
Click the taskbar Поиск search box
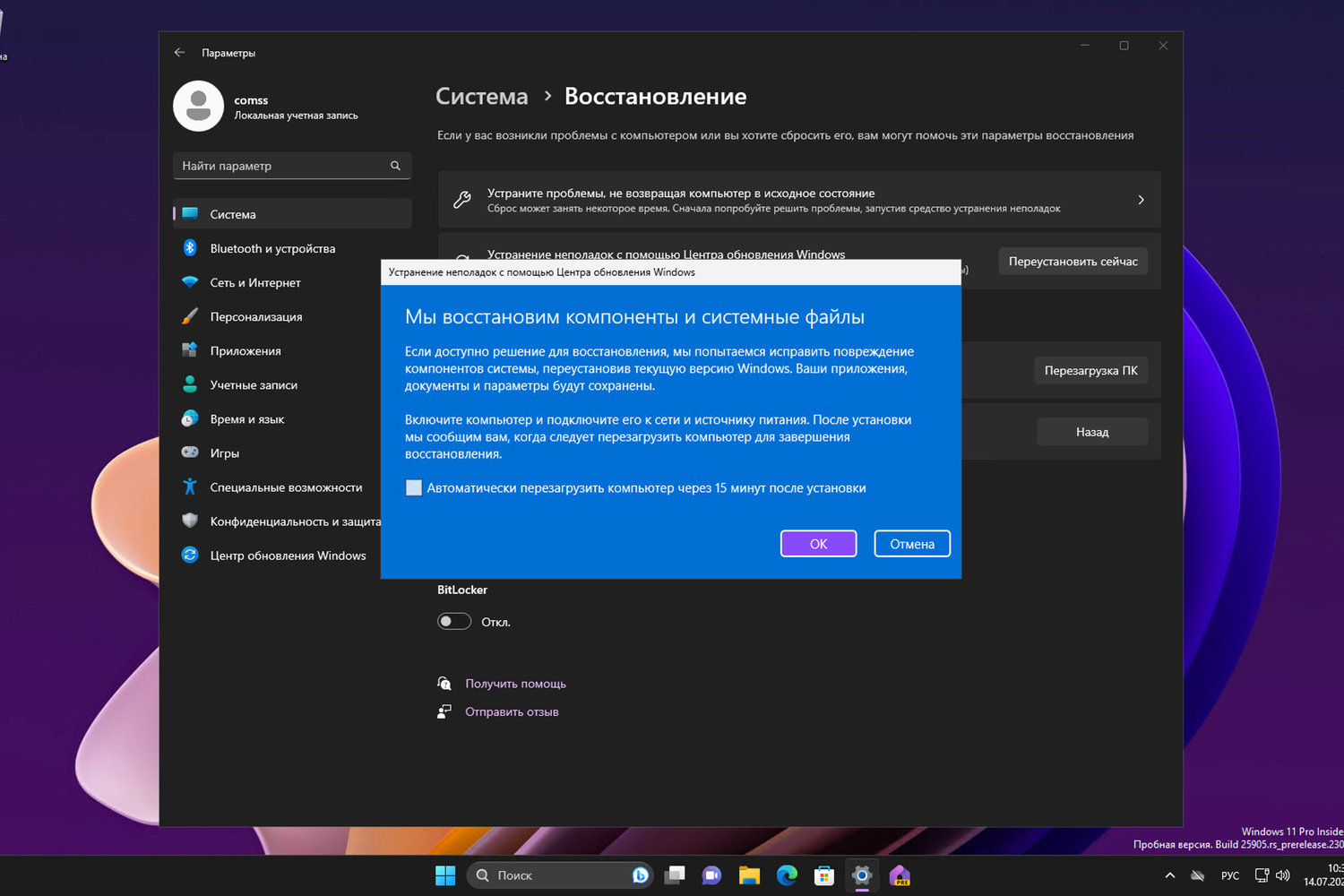tap(560, 875)
